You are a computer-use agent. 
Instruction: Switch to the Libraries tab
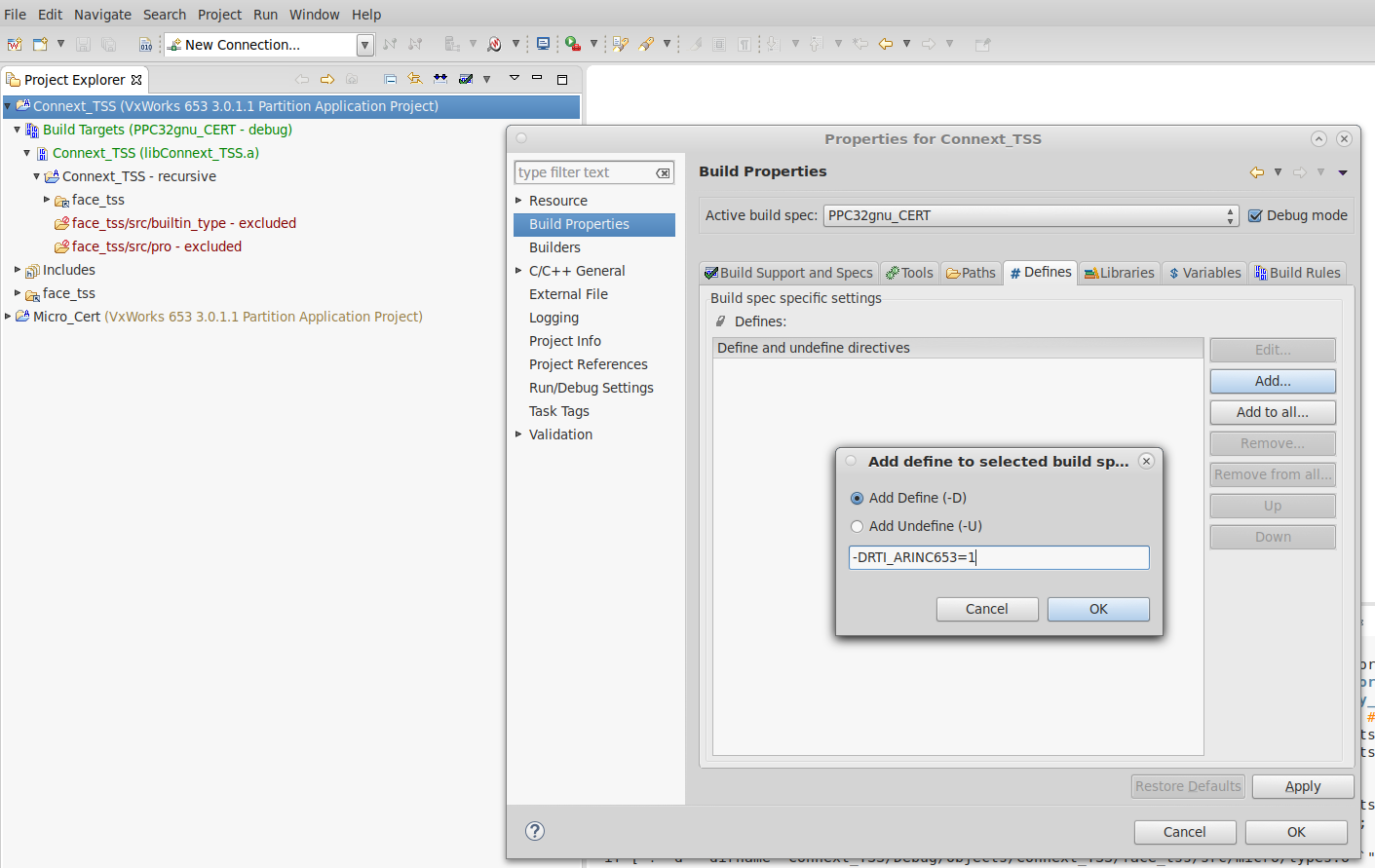pyautogui.click(x=1120, y=273)
